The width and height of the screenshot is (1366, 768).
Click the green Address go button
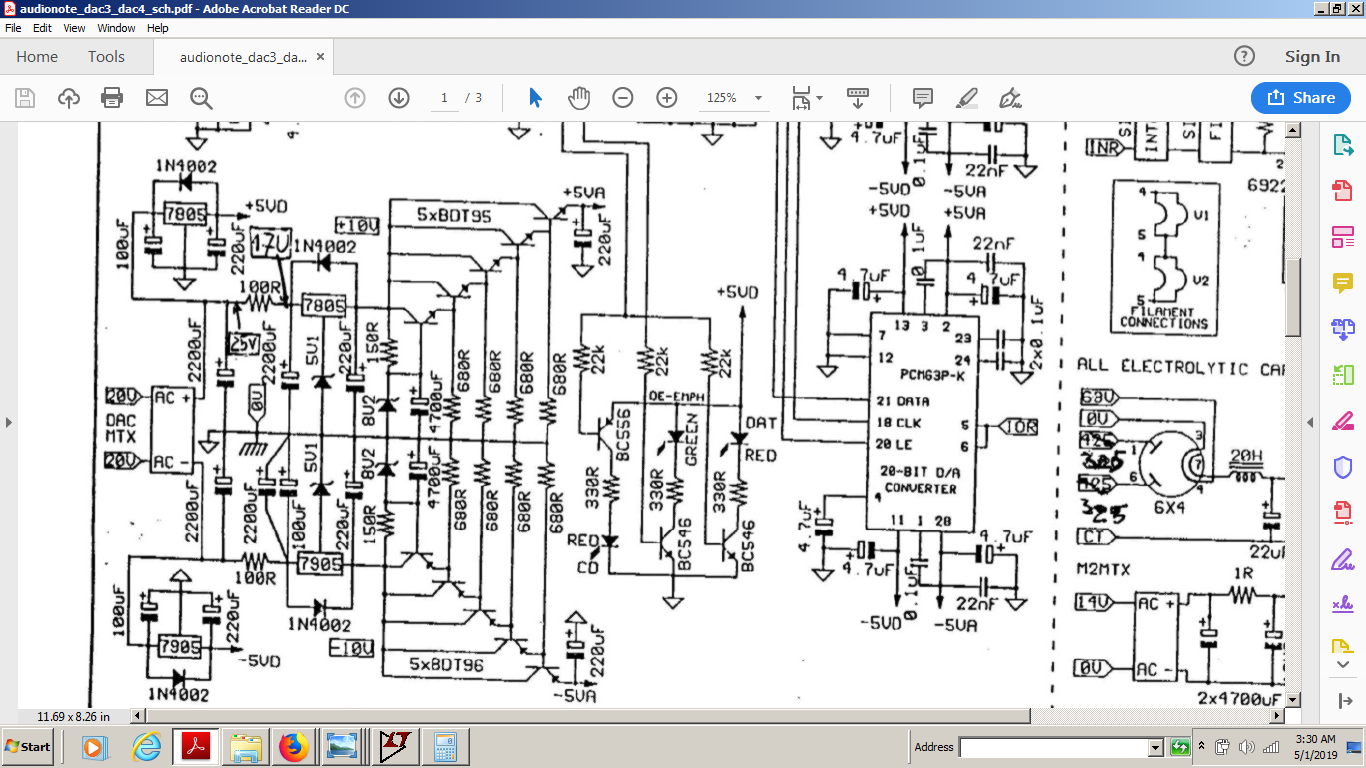[x=1179, y=747]
